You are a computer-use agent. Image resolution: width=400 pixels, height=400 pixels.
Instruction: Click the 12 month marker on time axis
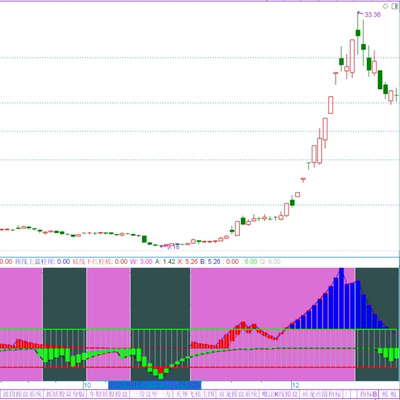point(296,385)
